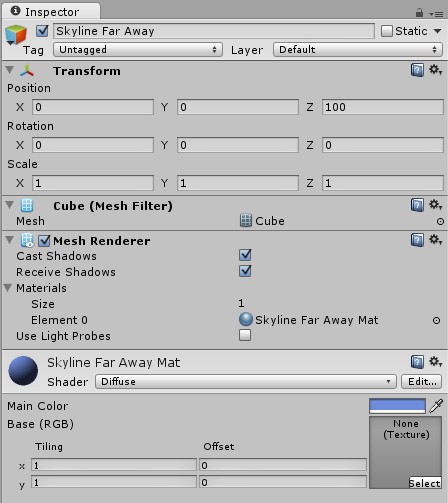Open the Shader dropdown showing Diffuse
Screen dimensions: 448x503
pyautogui.click(x=246, y=381)
